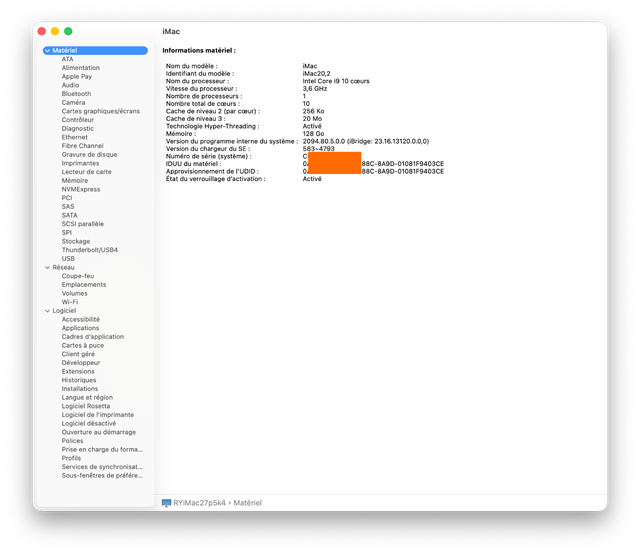Screen dimensions: 640x554
Task: Select Lecteur de carte
Action: tap(87, 172)
